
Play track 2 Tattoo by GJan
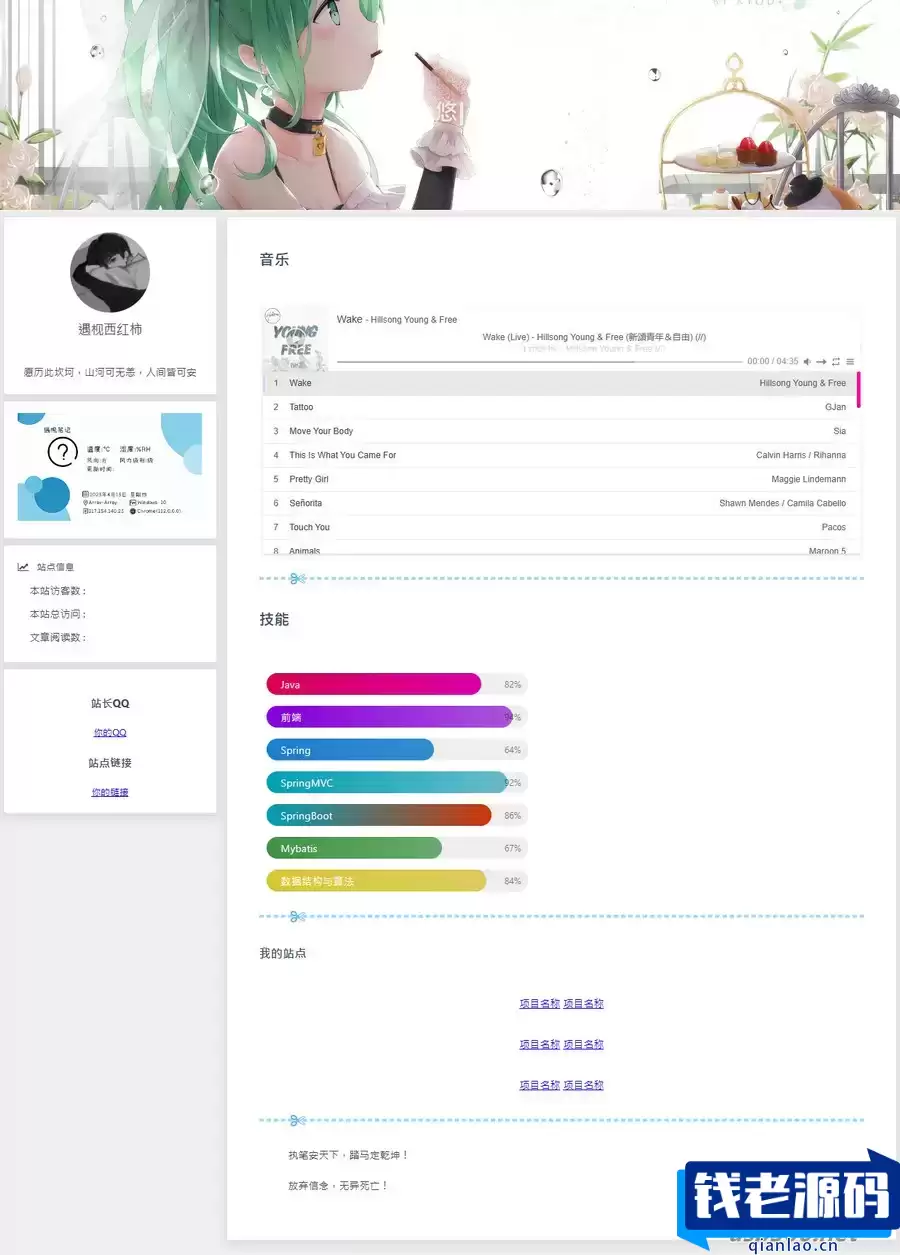560,407
